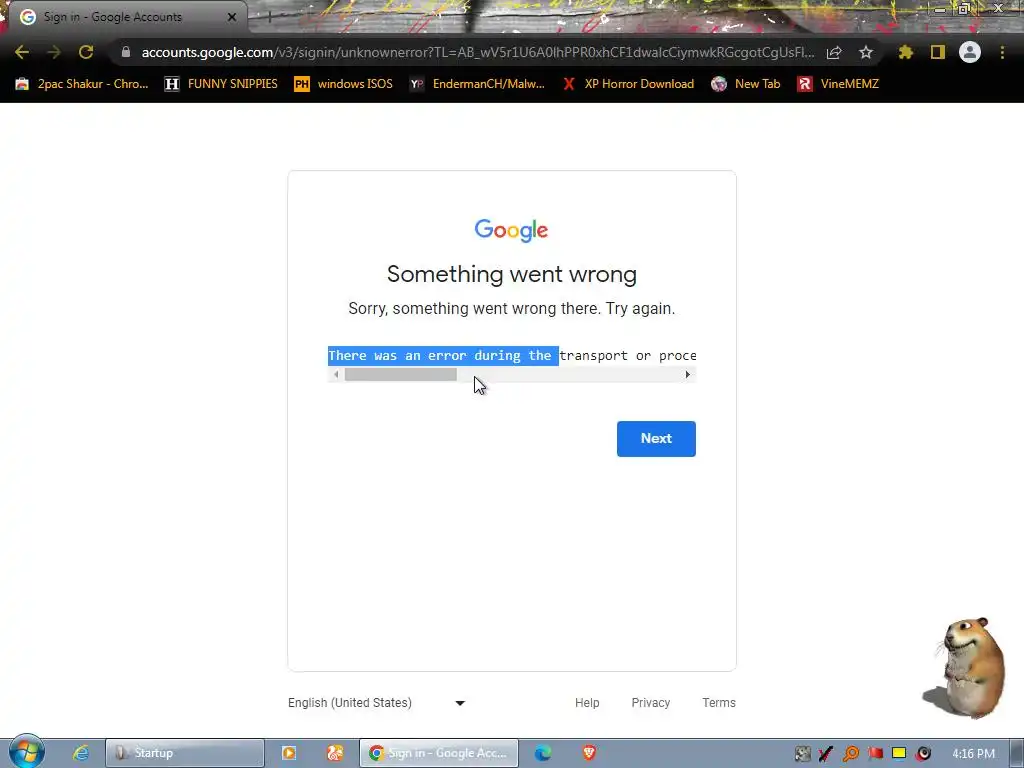1024x768 pixels.
Task: Toggle the side panel icon
Action: pos(938,52)
